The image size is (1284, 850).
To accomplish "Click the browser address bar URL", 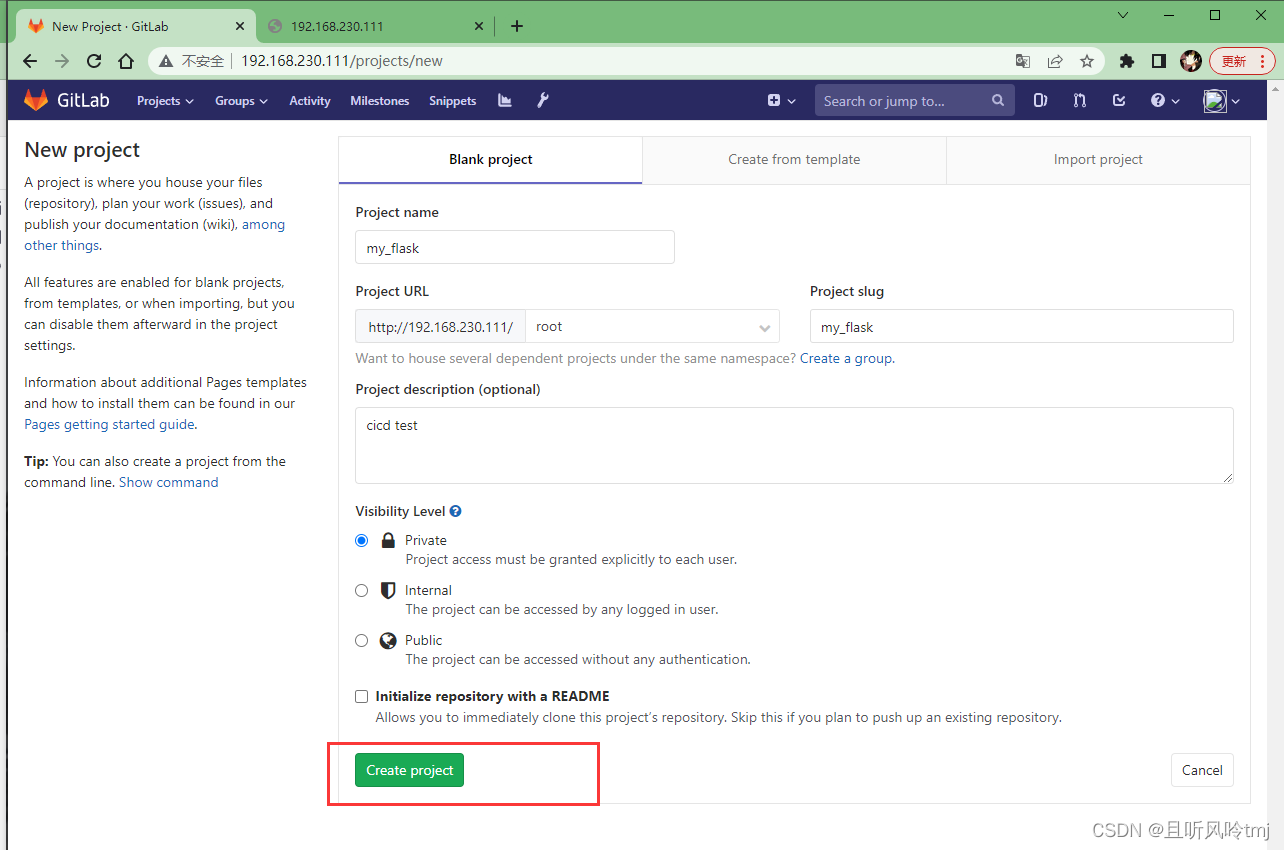I will pos(342,61).
